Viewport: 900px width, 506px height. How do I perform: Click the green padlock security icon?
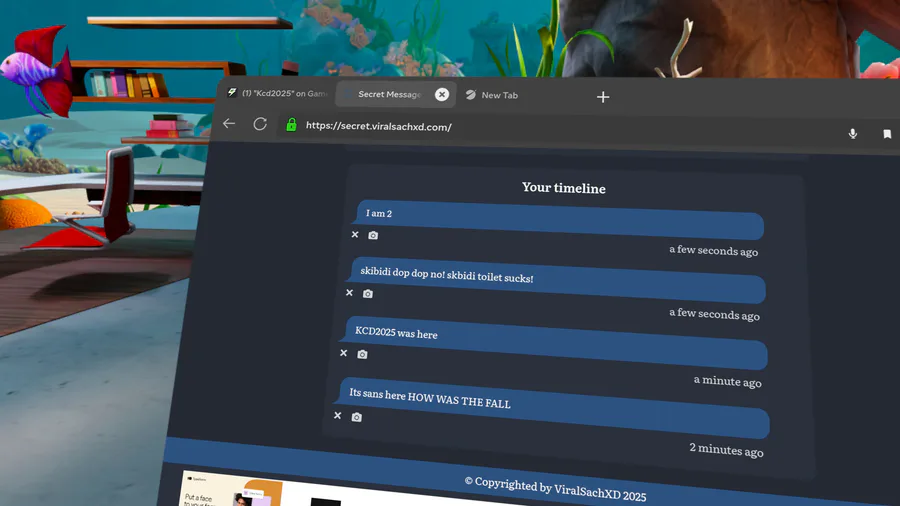click(292, 124)
